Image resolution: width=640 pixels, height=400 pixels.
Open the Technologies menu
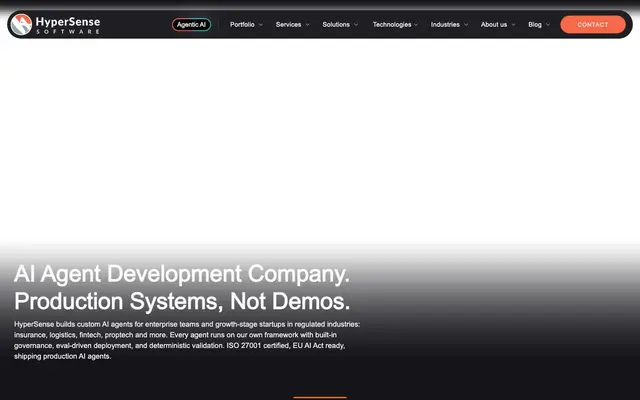coord(392,24)
